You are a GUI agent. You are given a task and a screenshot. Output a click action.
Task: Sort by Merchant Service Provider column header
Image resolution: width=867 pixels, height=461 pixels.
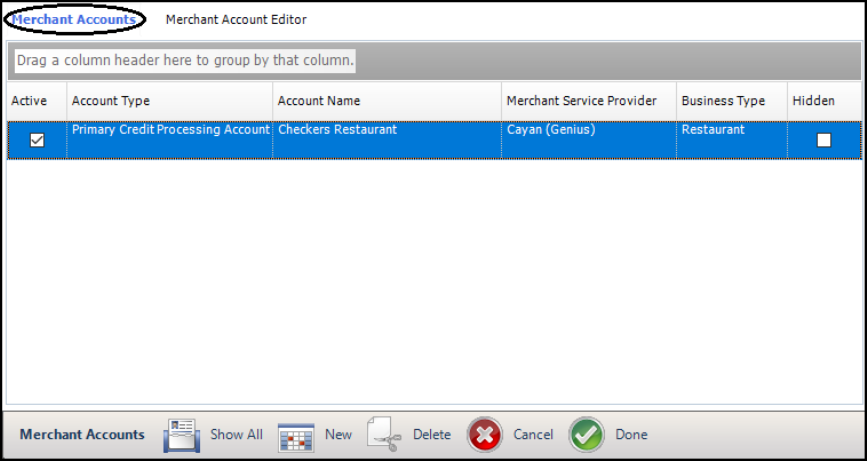(x=589, y=101)
